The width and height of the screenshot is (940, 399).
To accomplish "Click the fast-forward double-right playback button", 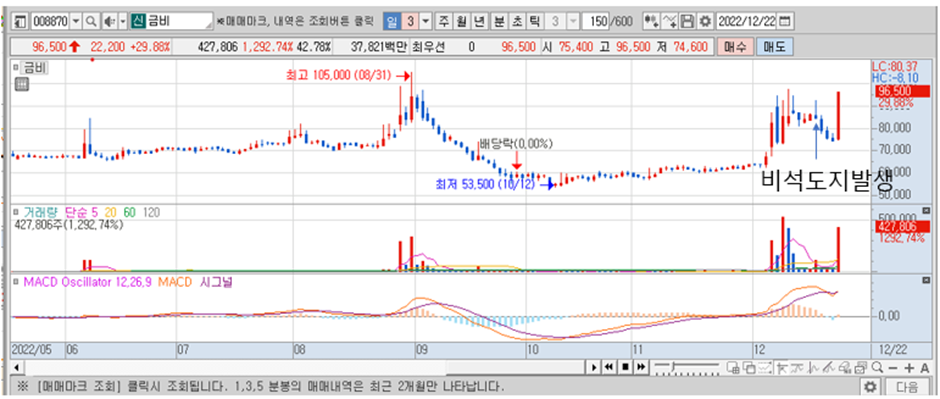I will click(x=641, y=367).
